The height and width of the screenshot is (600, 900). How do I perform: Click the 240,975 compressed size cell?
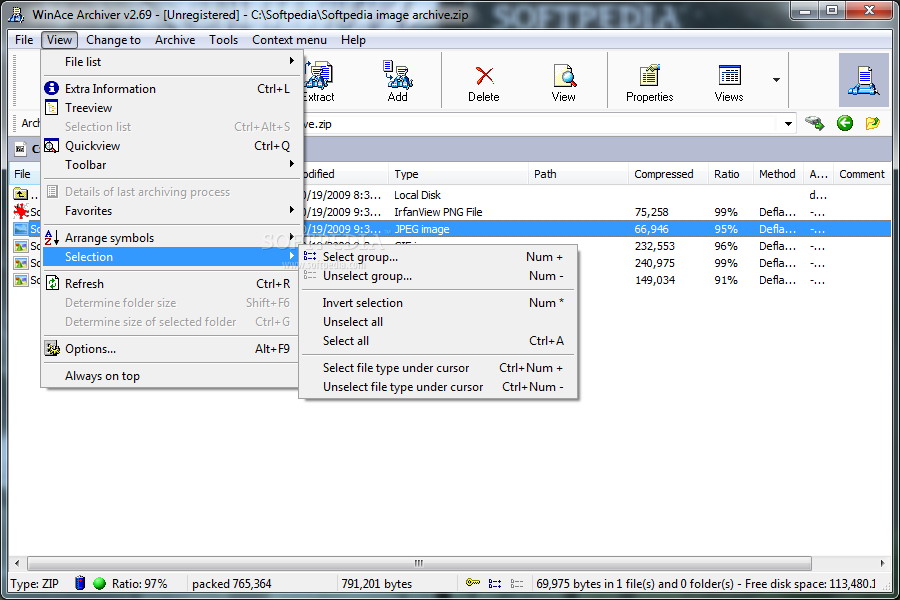tap(655, 263)
